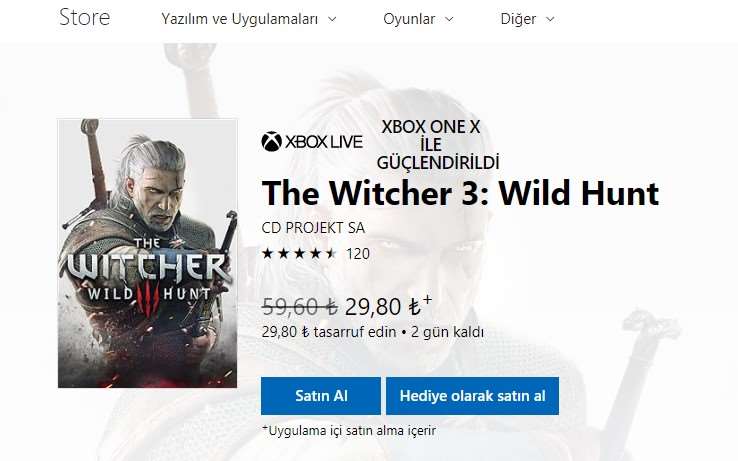Click The Witcher 3: Wild Hunt title

coord(460,193)
